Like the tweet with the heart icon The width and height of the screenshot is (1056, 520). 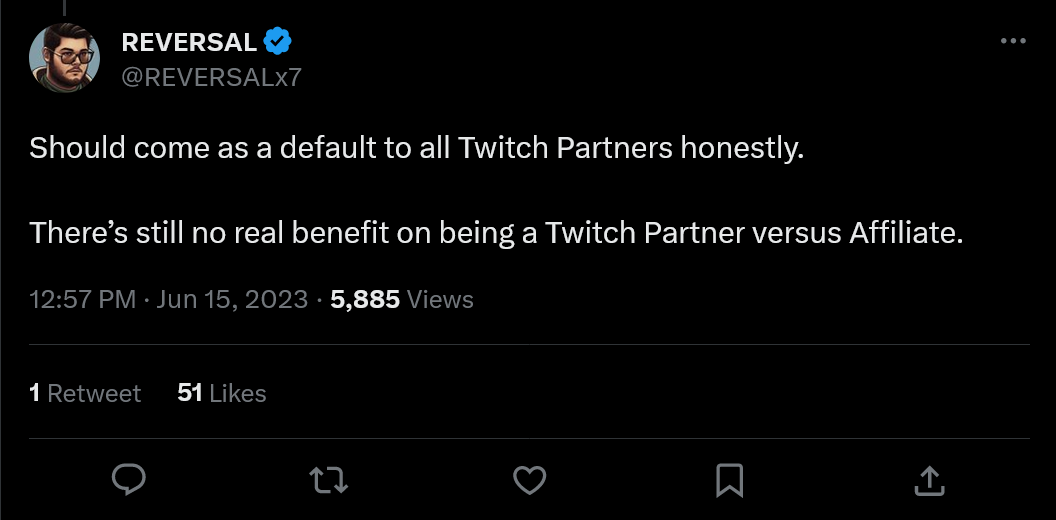tap(529, 480)
